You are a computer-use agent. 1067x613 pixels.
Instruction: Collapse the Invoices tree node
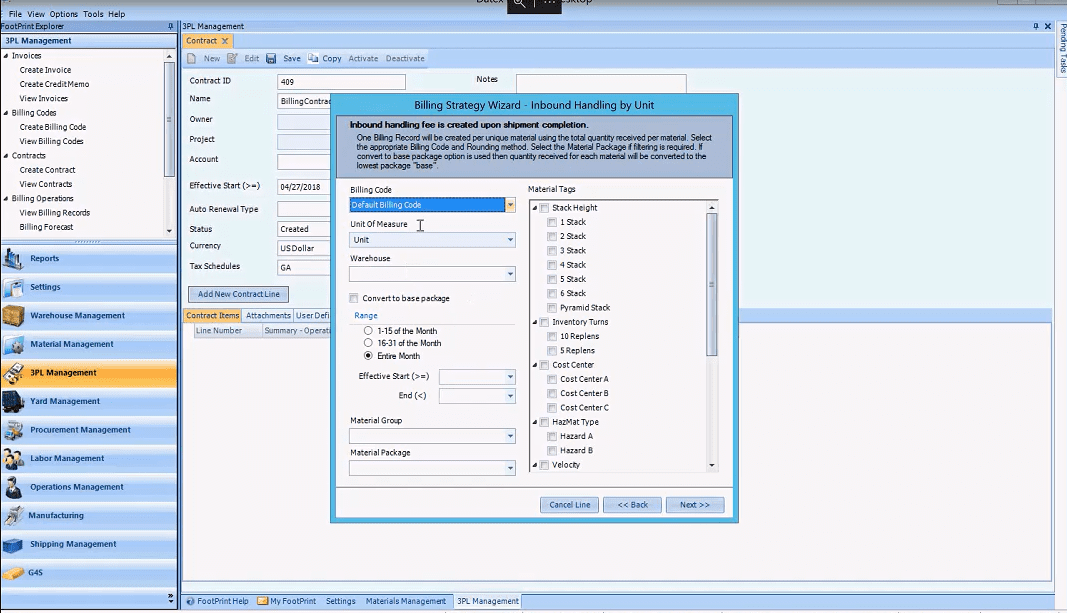pyautogui.click(x=6, y=56)
